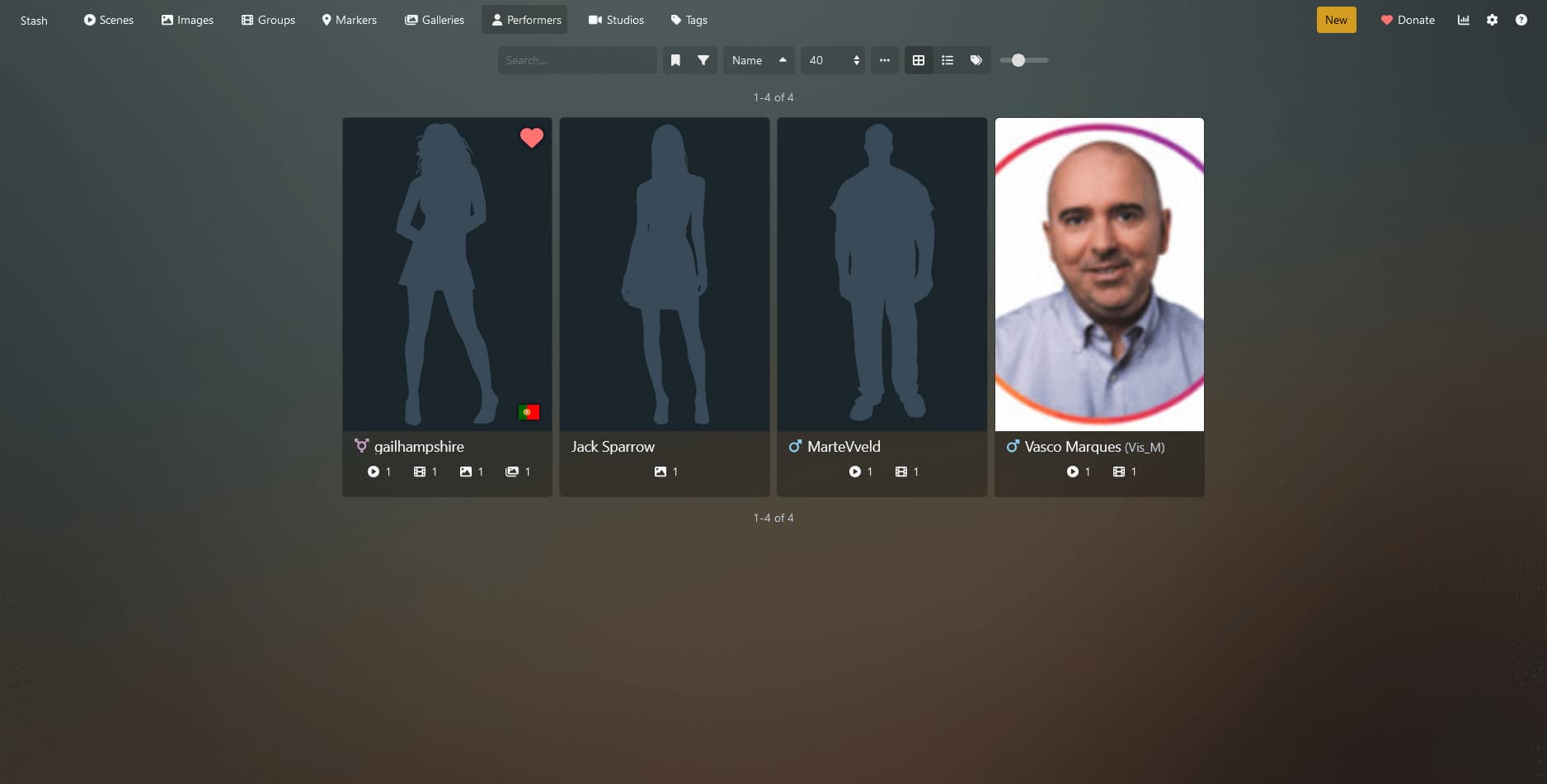Open the gailhampshire performer name
The image size is (1547, 784).
(x=419, y=447)
